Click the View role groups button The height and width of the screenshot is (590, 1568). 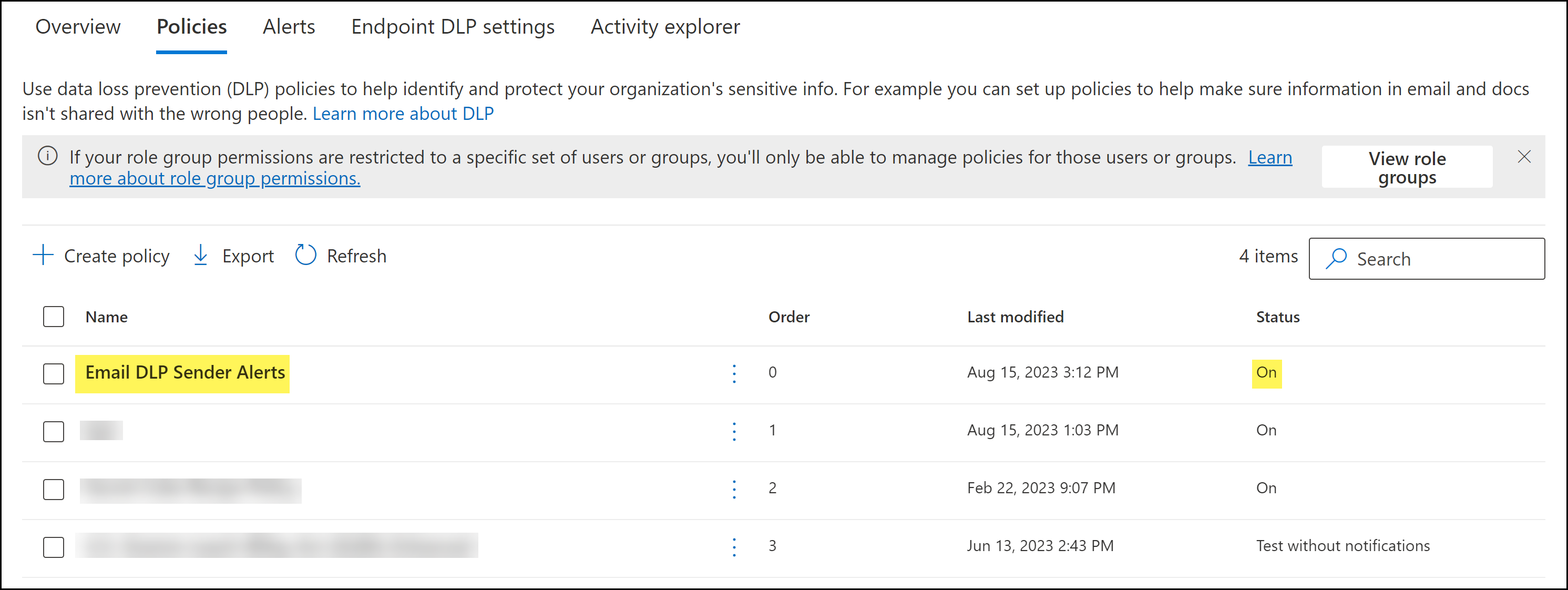click(x=1406, y=167)
